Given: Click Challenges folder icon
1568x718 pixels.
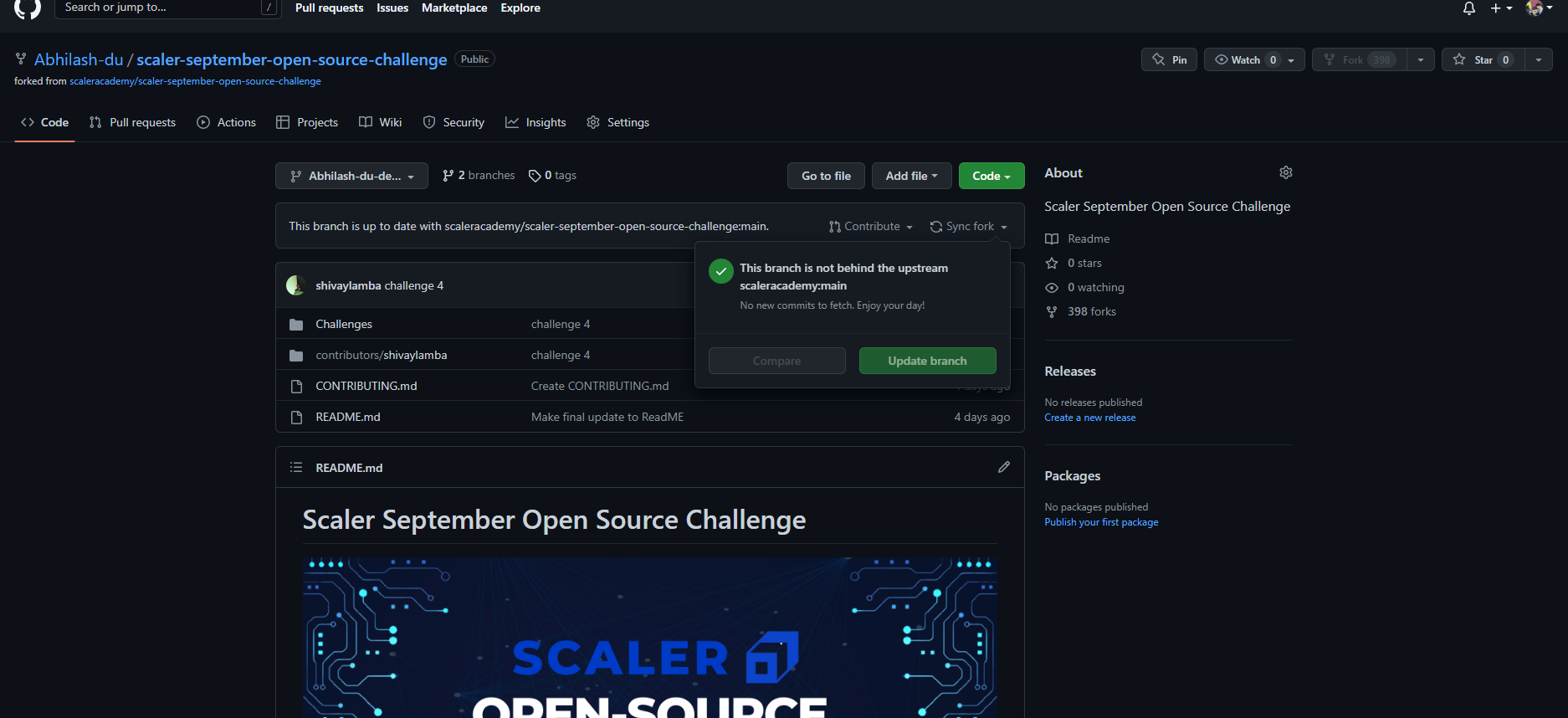Looking at the screenshot, I should 296,325.
